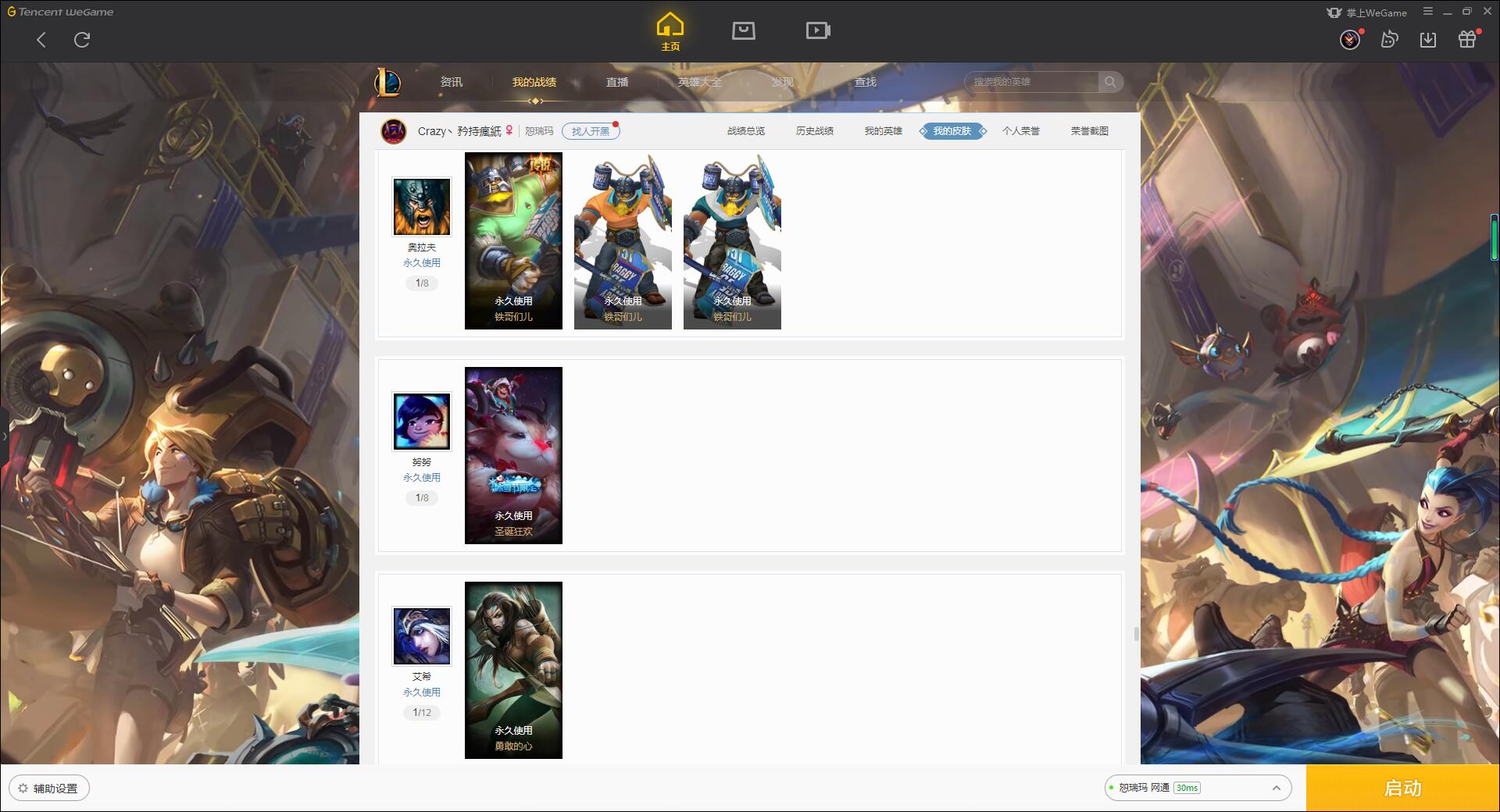Click the summoner profile avatar
This screenshot has height=812, width=1500.
(394, 131)
